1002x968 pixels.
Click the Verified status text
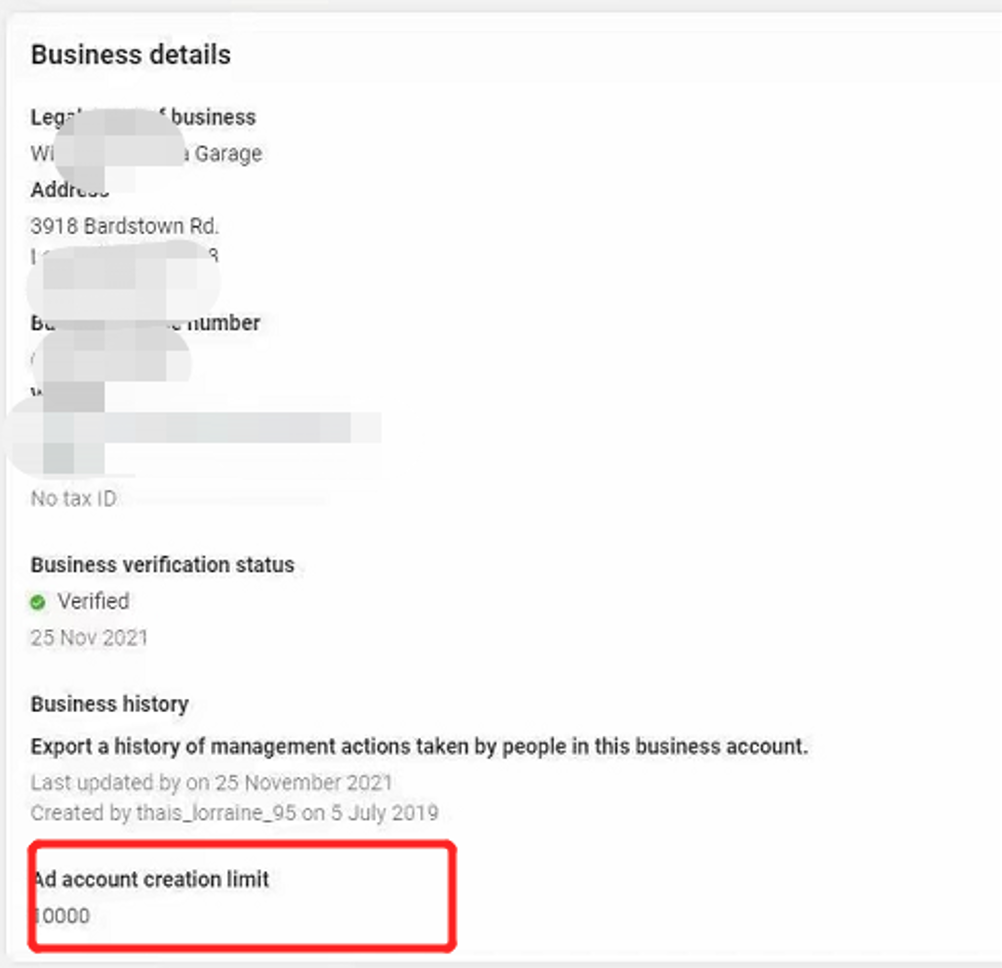pyautogui.click(x=93, y=602)
